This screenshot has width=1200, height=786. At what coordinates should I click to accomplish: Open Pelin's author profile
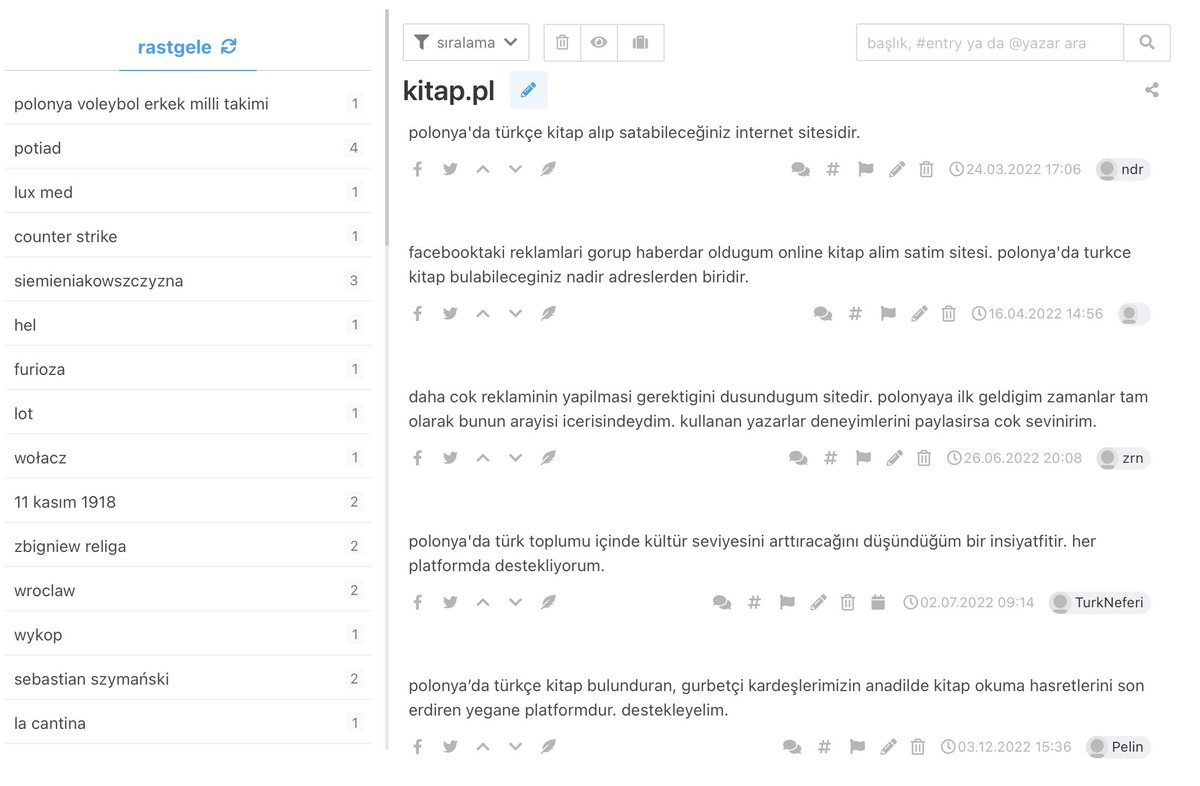coord(1118,747)
